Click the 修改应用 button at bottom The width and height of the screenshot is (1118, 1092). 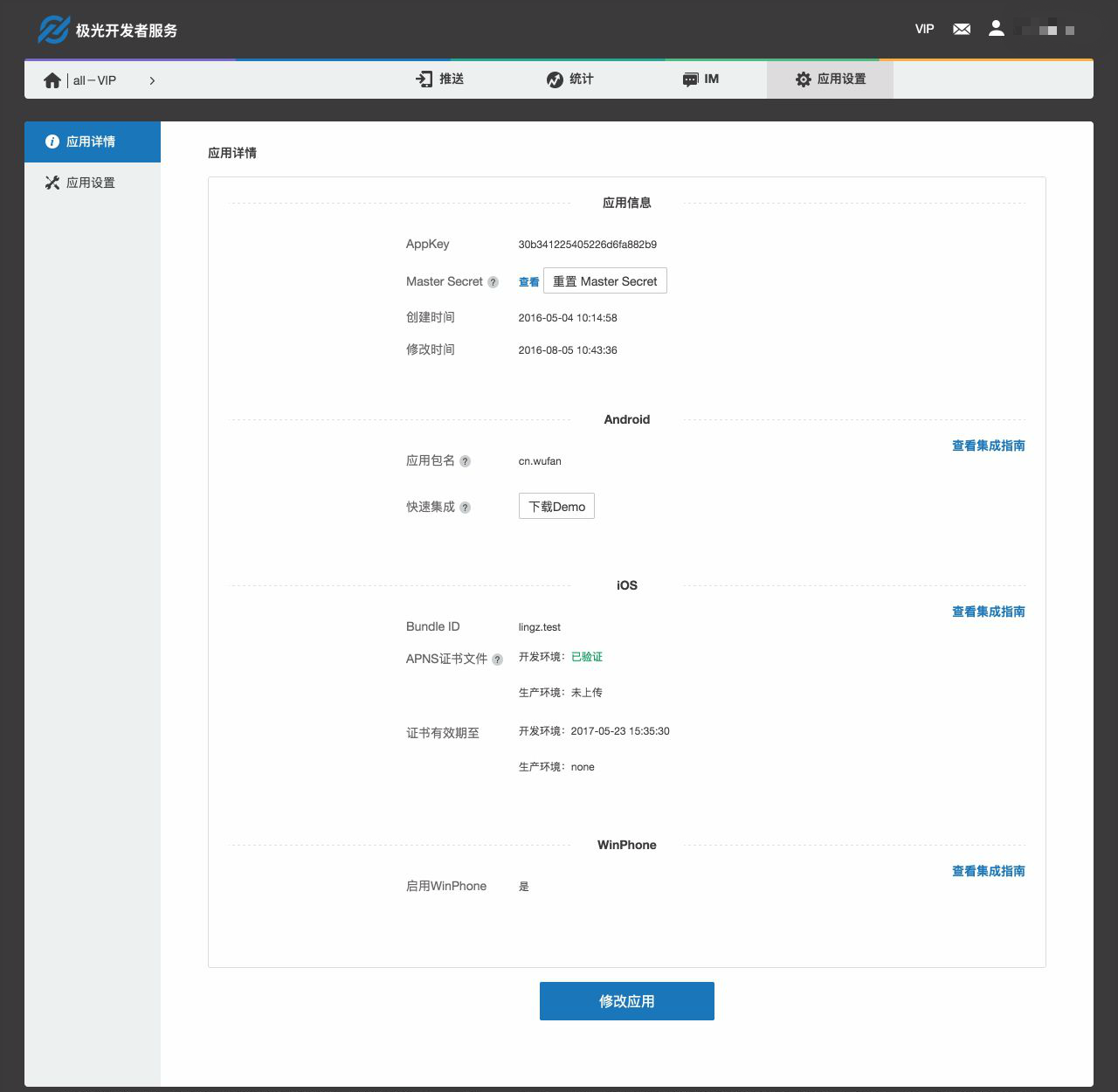[x=626, y=1001]
